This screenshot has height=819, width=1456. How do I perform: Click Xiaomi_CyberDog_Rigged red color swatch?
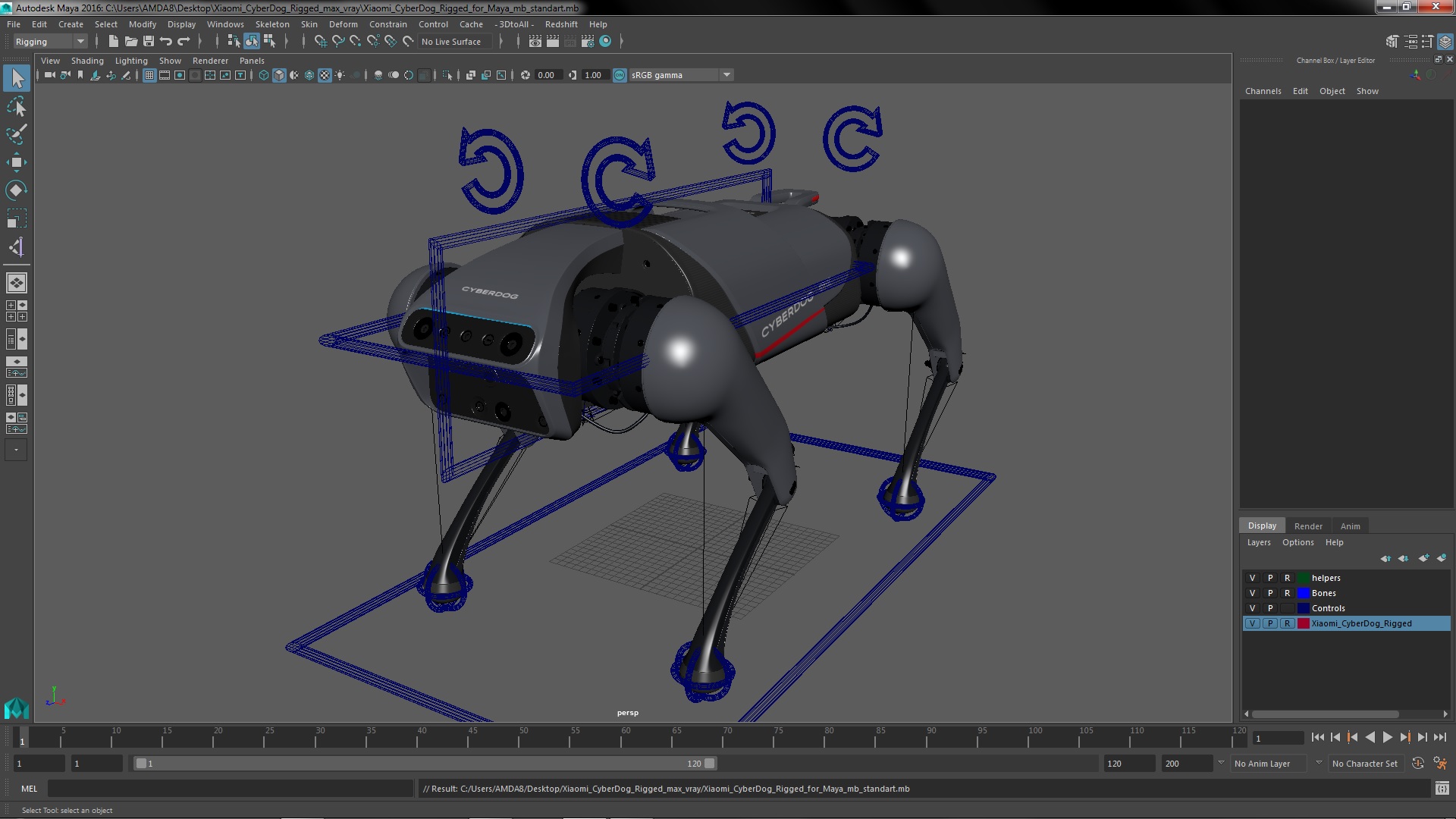1304,623
